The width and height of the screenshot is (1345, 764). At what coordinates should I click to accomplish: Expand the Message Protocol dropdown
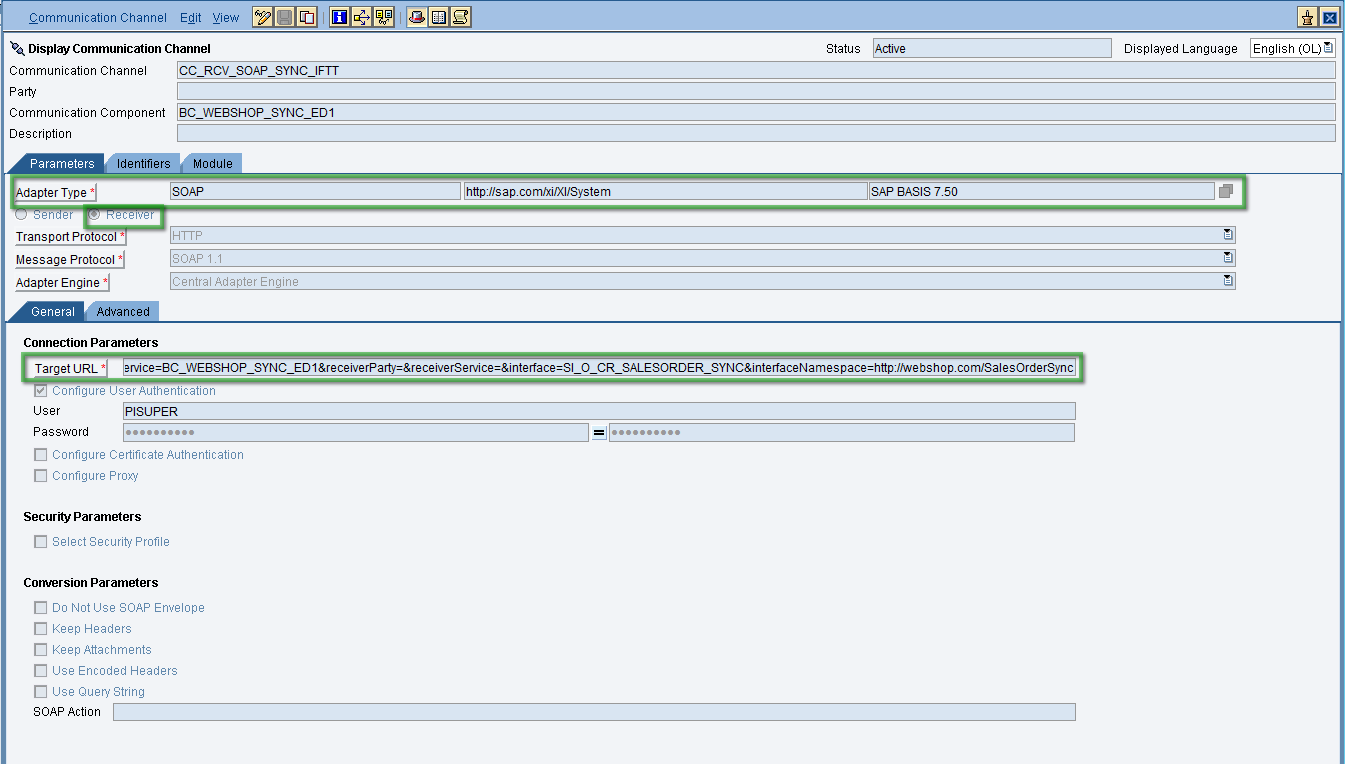tap(1228, 259)
